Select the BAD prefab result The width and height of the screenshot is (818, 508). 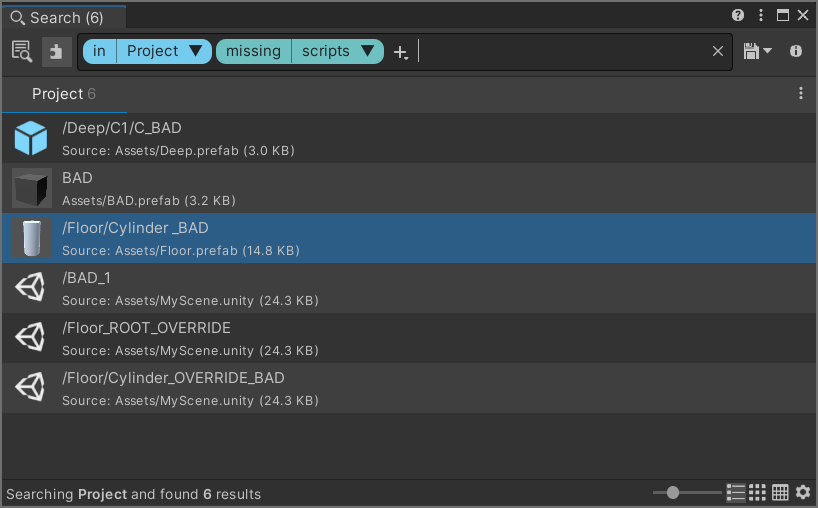[x=409, y=188]
